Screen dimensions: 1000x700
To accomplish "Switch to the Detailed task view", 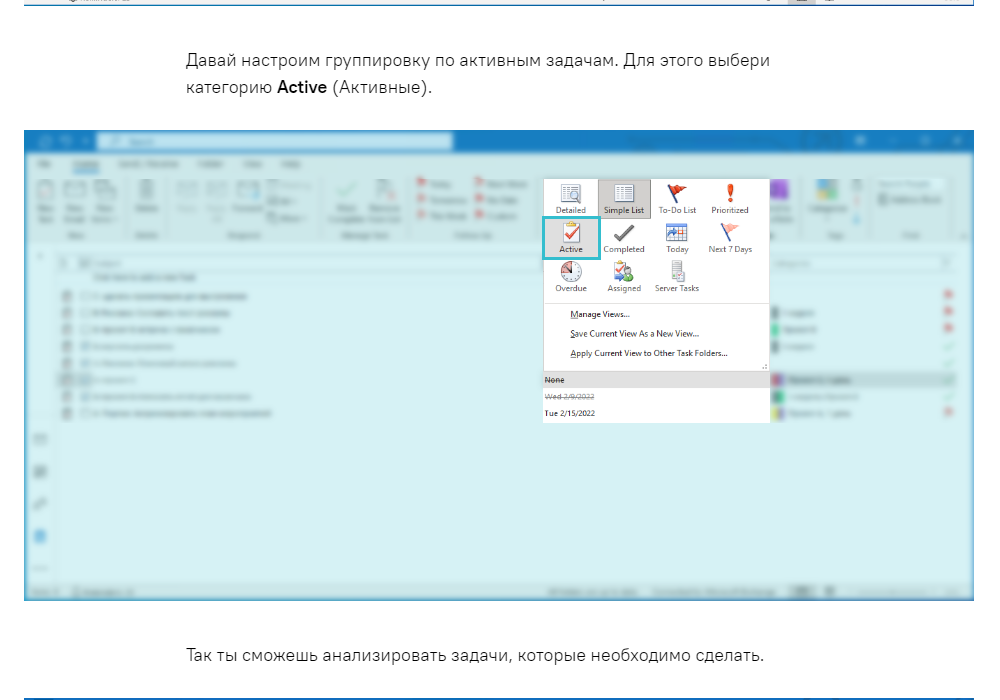I will pyautogui.click(x=571, y=199).
